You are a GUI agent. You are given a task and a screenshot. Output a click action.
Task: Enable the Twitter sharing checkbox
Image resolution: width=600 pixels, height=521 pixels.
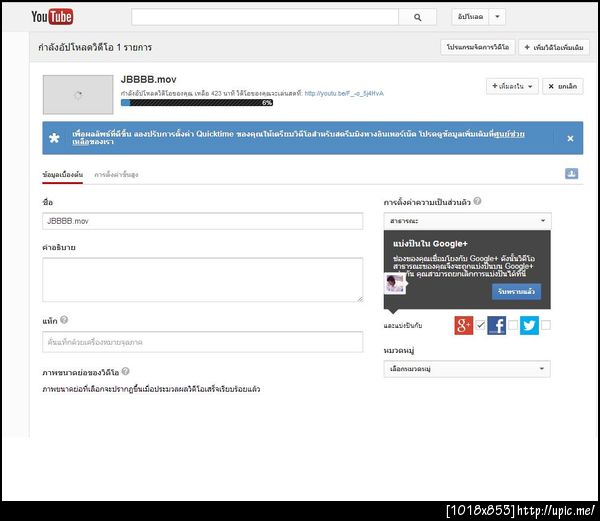click(x=546, y=325)
